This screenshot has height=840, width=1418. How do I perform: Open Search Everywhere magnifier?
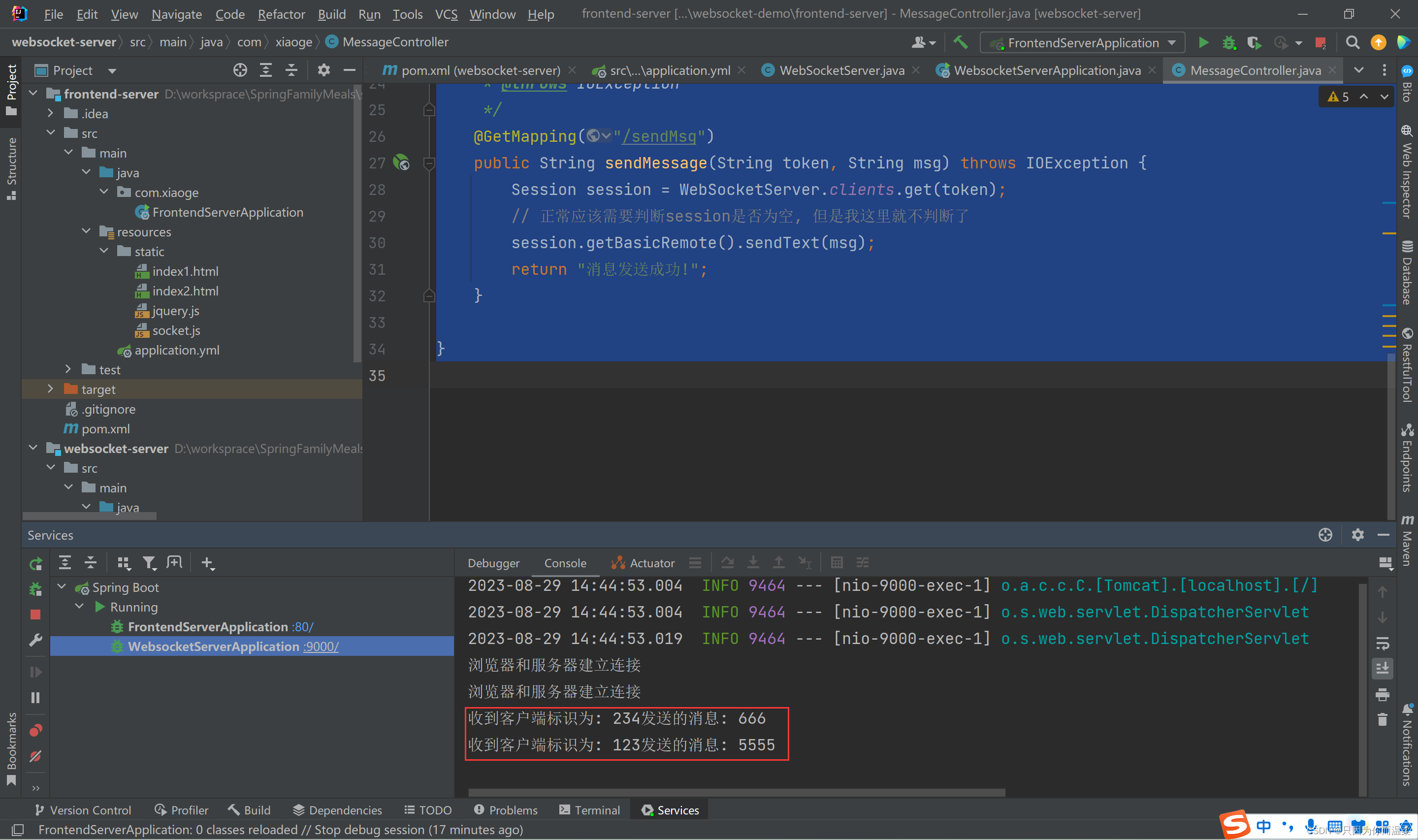point(1353,42)
